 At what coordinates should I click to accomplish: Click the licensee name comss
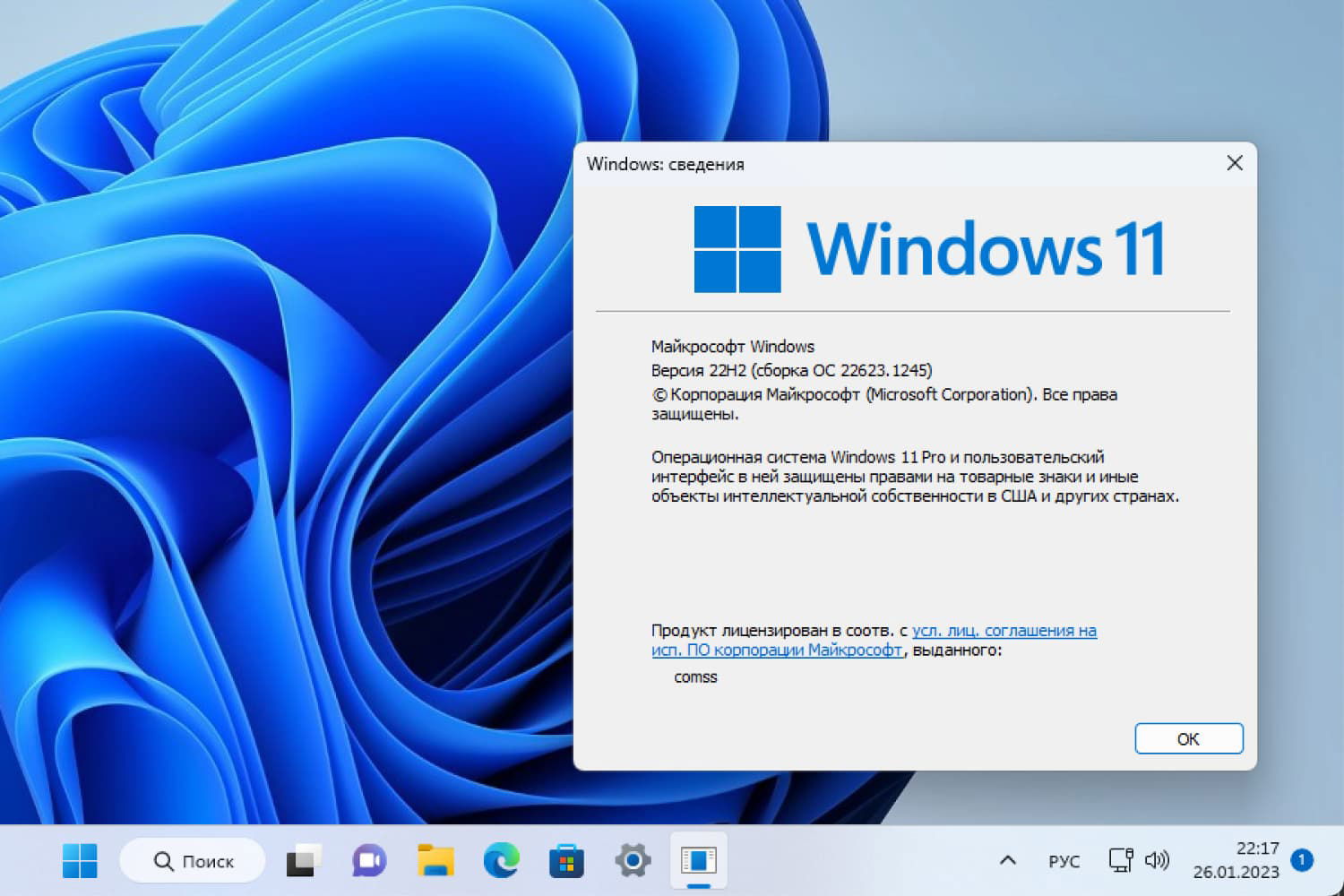tap(695, 677)
